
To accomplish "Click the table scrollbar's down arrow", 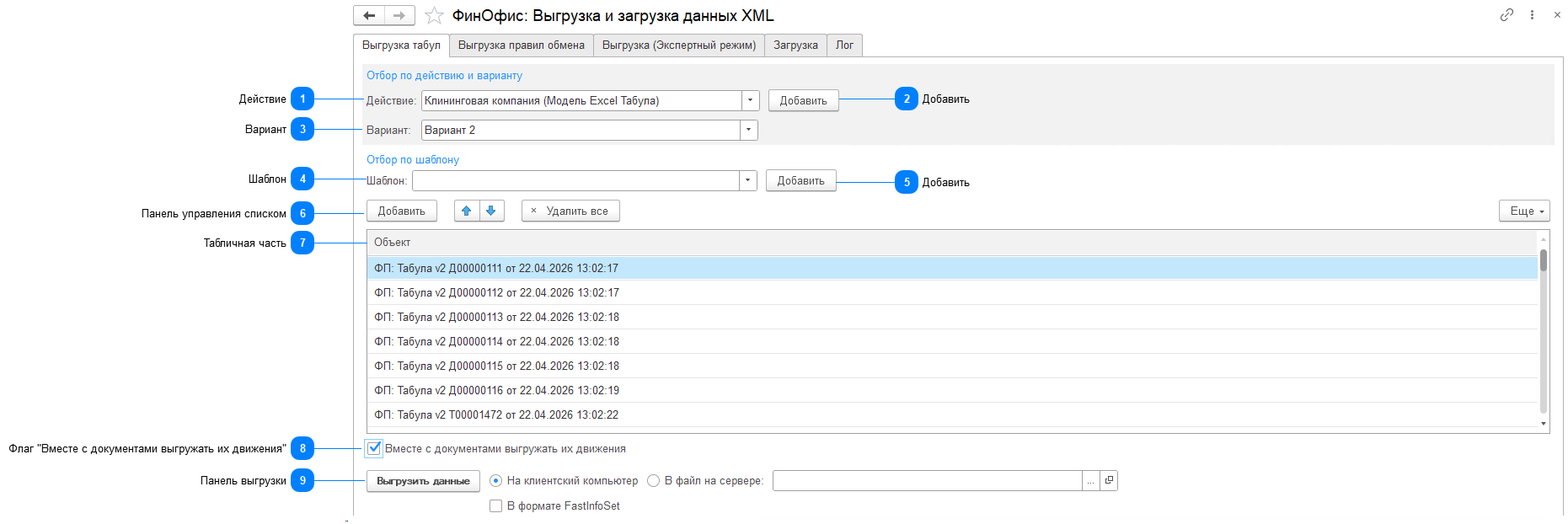I will 1544,424.
